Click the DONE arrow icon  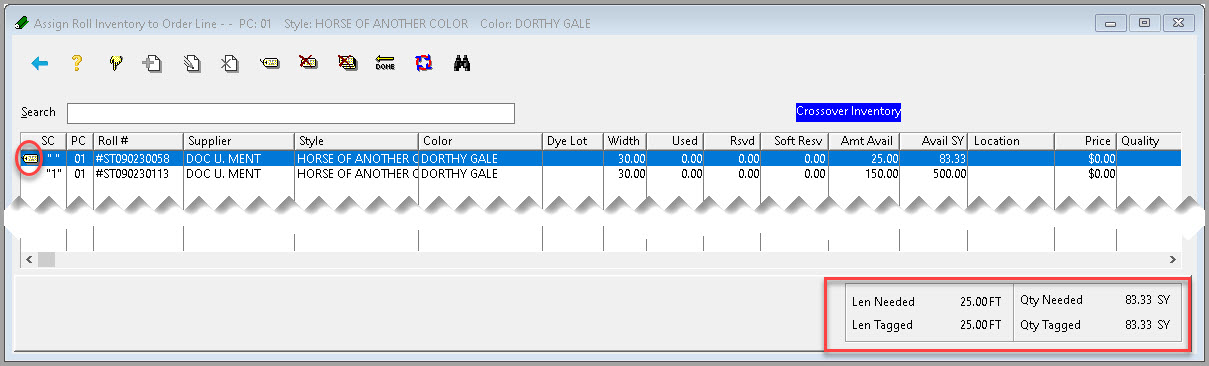[385, 64]
